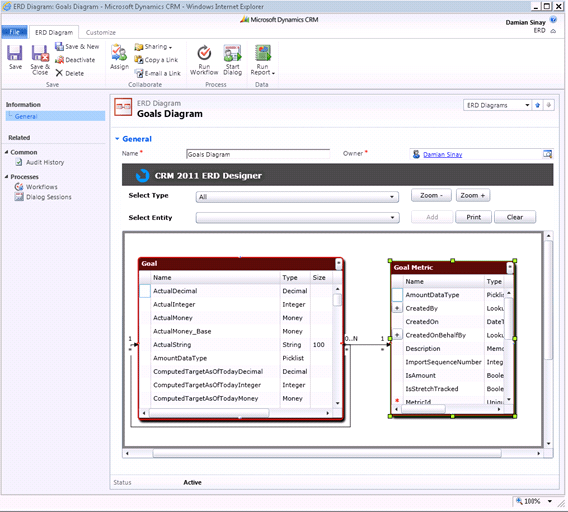The width and height of the screenshot is (568, 512).
Task: Click the Name input field
Action: [258, 154]
